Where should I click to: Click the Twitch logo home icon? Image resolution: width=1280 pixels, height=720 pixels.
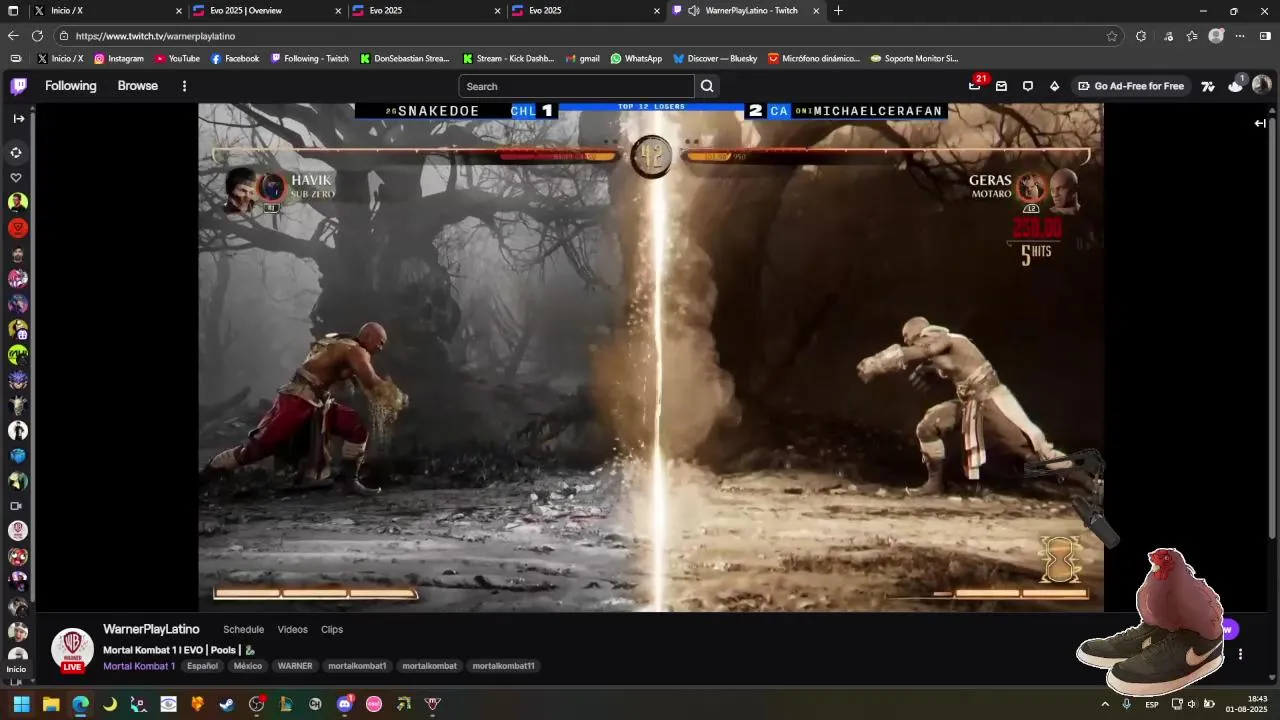[x=19, y=86]
